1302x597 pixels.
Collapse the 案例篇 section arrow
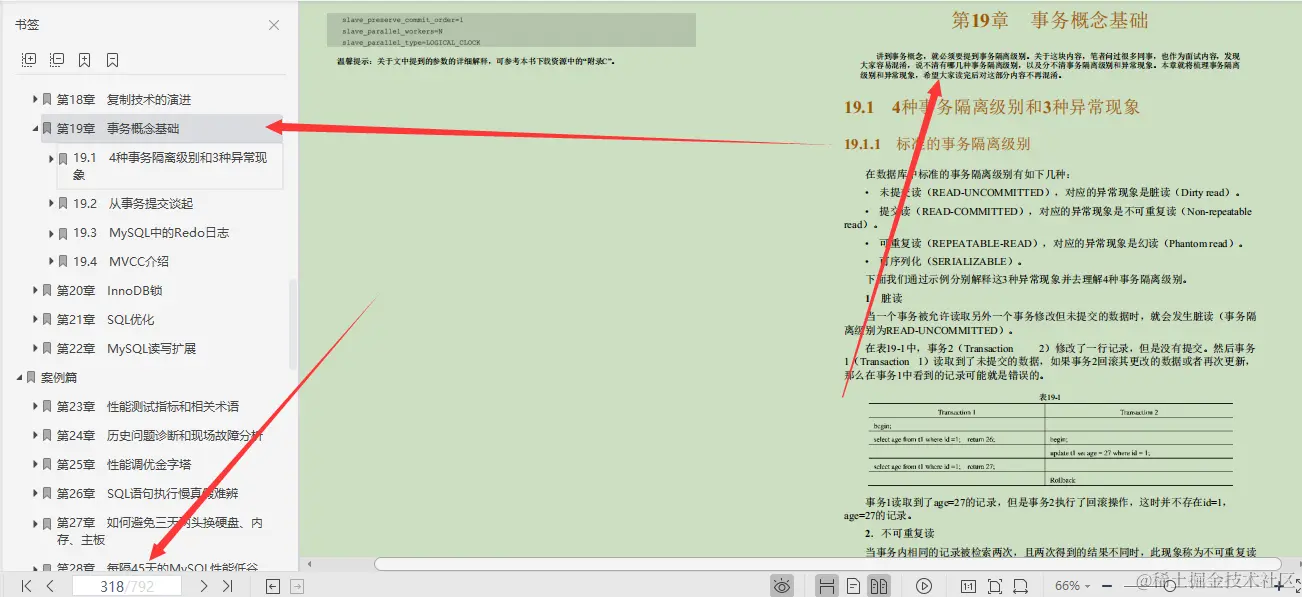tap(19, 377)
